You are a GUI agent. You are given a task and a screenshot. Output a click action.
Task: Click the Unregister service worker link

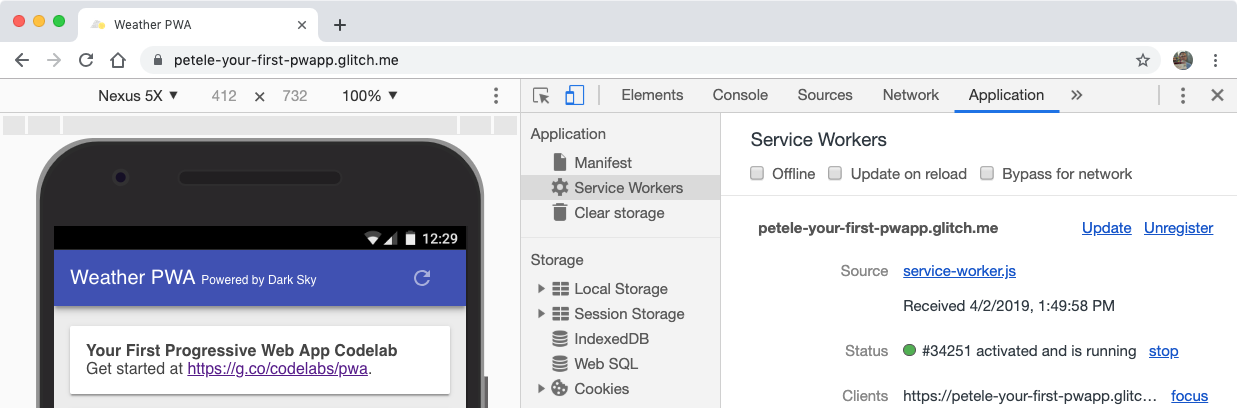(x=1178, y=228)
